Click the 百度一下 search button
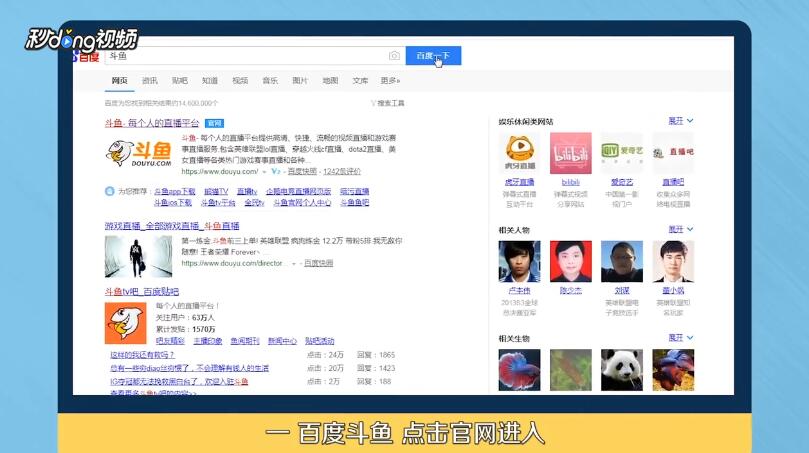This screenshot has width=809, height=453. [x=433, y=56]
